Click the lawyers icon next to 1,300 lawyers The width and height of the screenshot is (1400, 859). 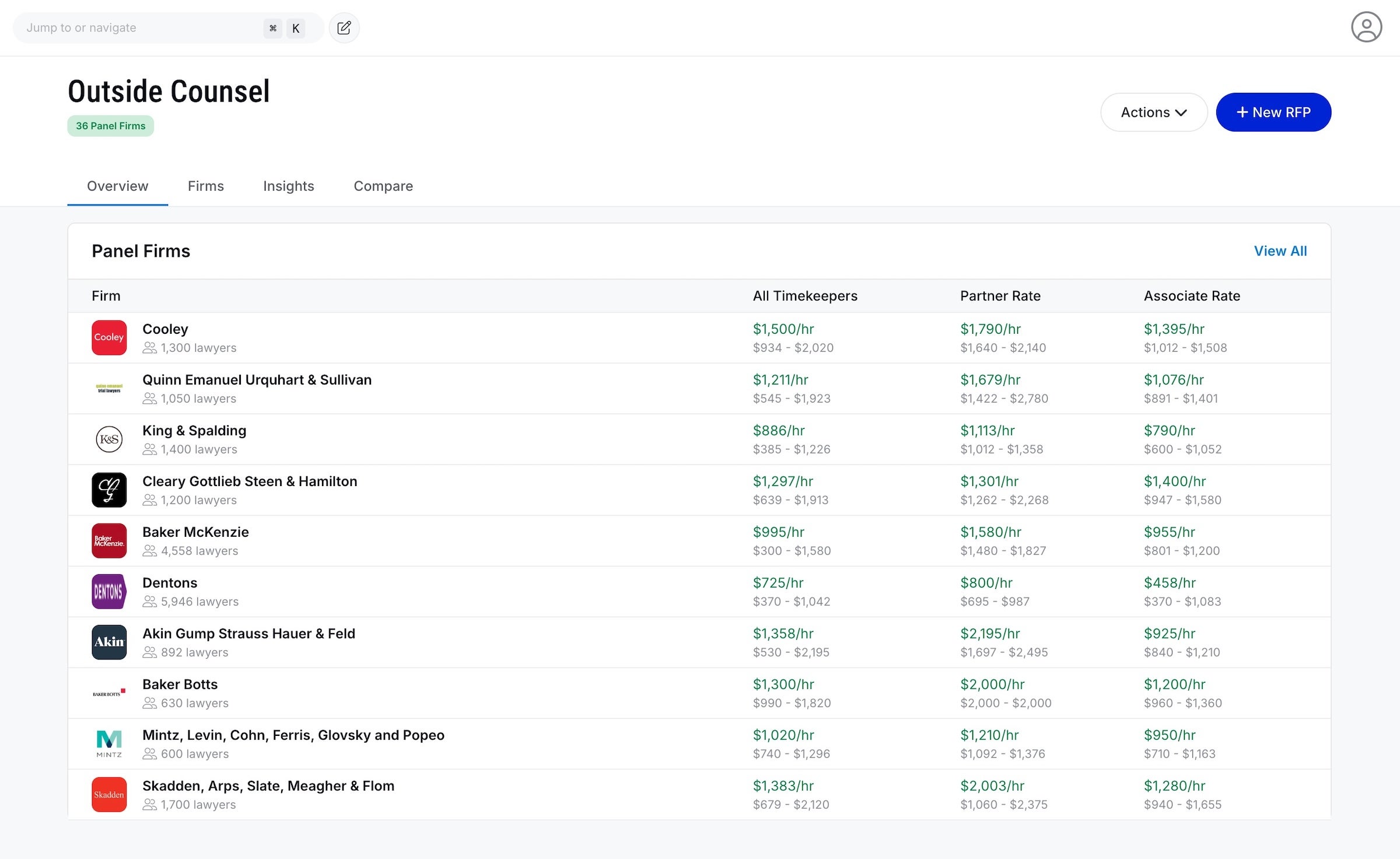(x=150, y=348)
